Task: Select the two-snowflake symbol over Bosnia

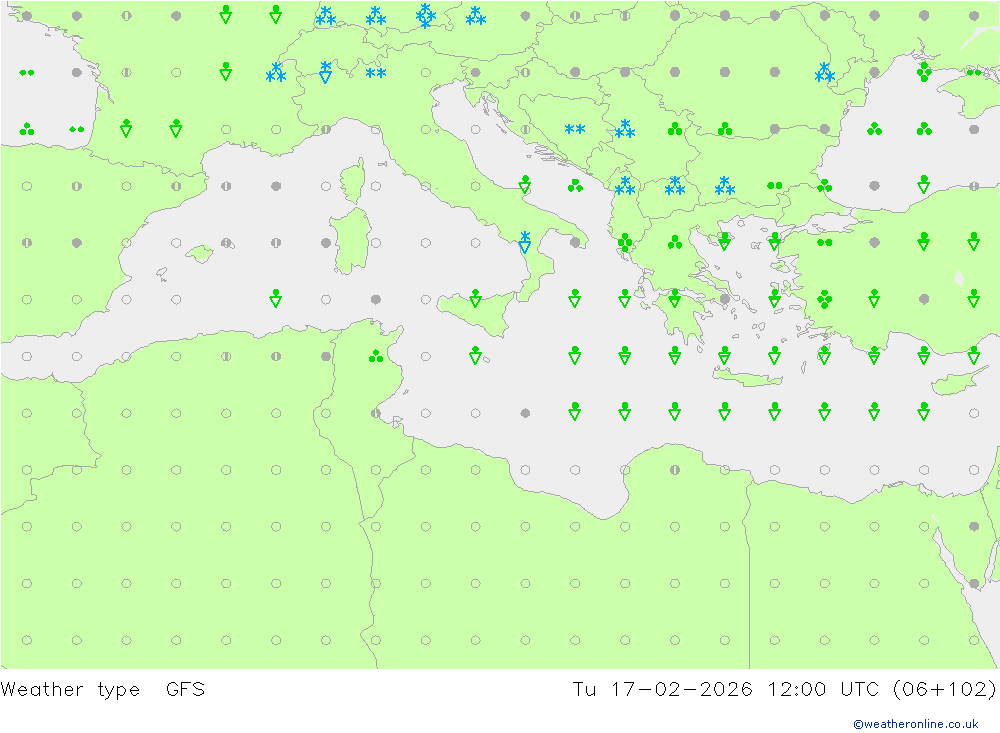Action: coord(575,129)
